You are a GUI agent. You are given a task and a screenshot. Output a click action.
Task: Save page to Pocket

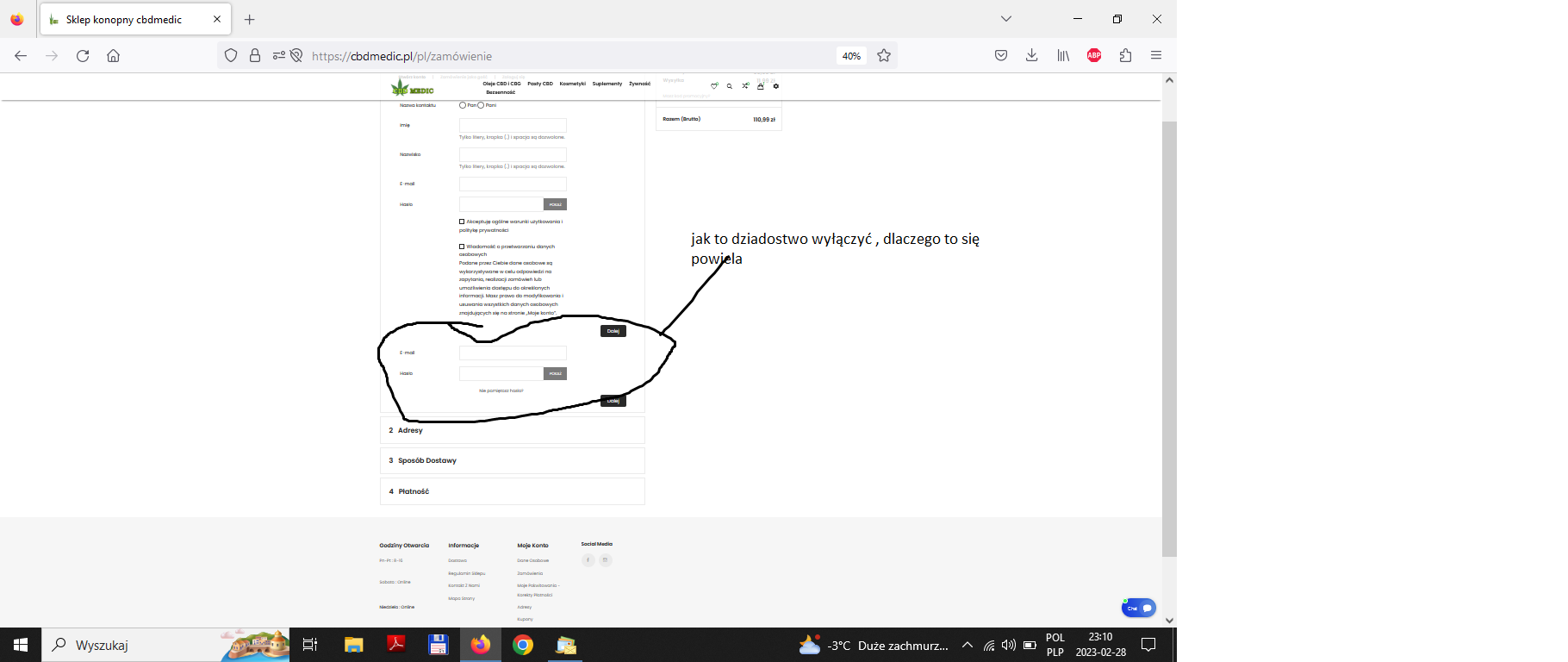click(x=1001, y=55)
